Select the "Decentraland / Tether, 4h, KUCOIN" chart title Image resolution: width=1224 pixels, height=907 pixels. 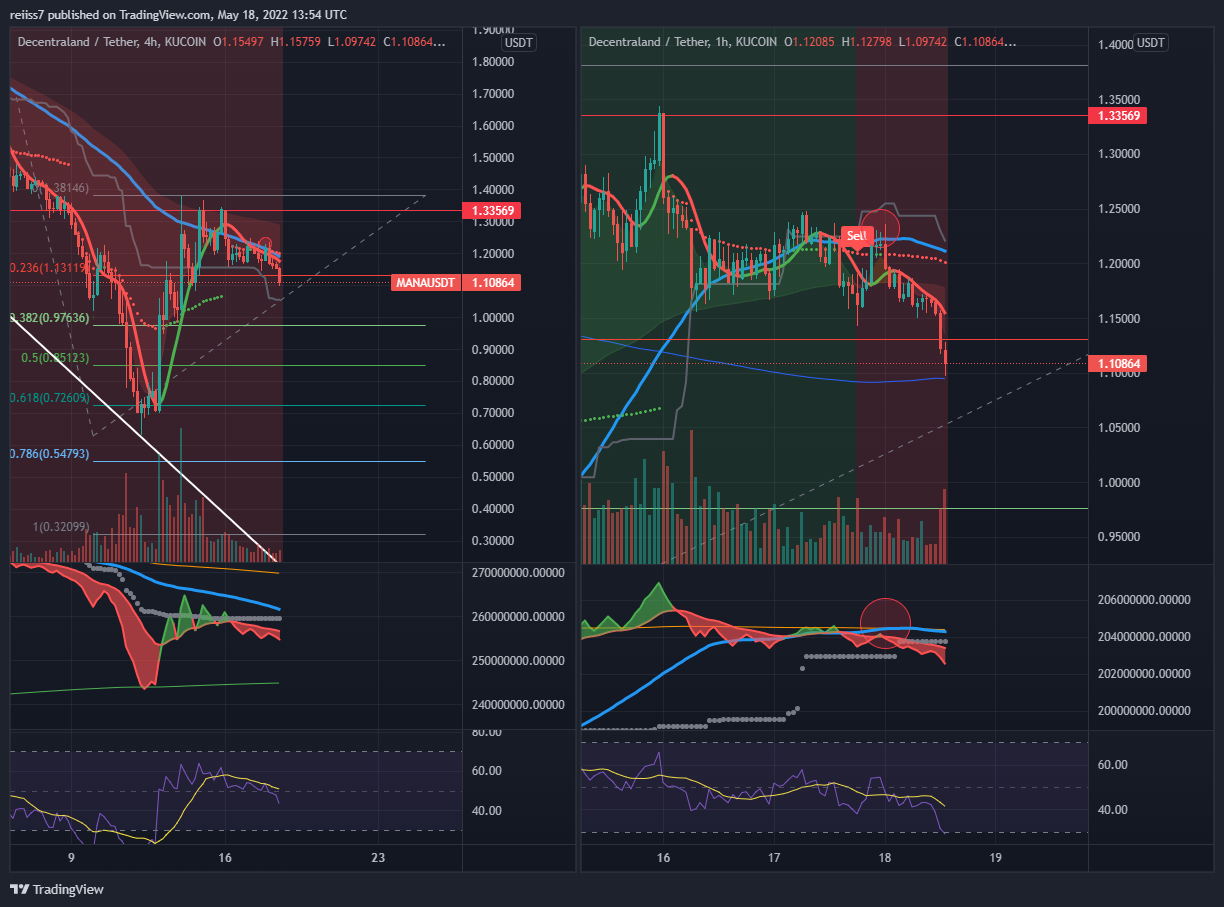111,42
